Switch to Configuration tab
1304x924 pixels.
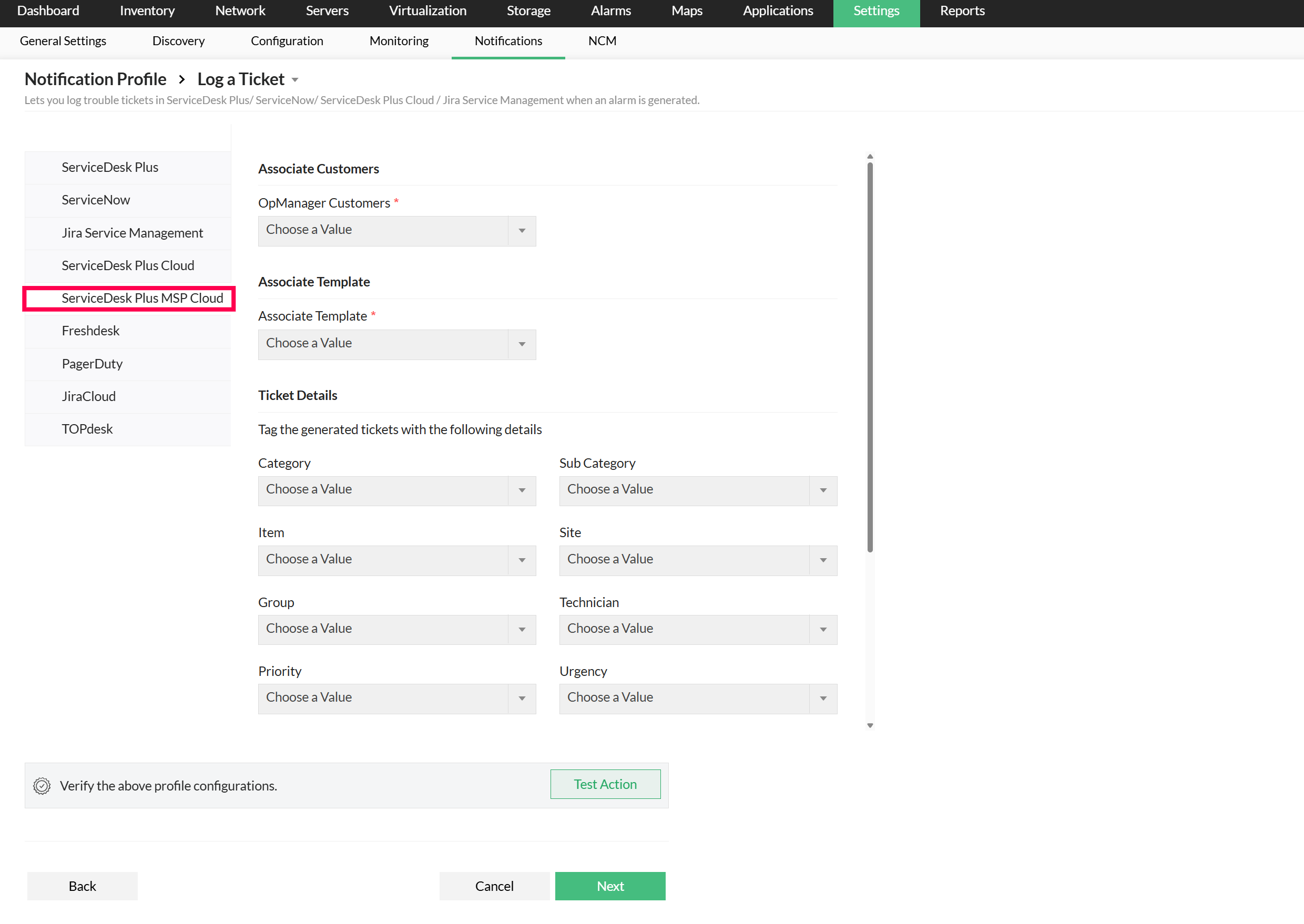click(287, 41)
